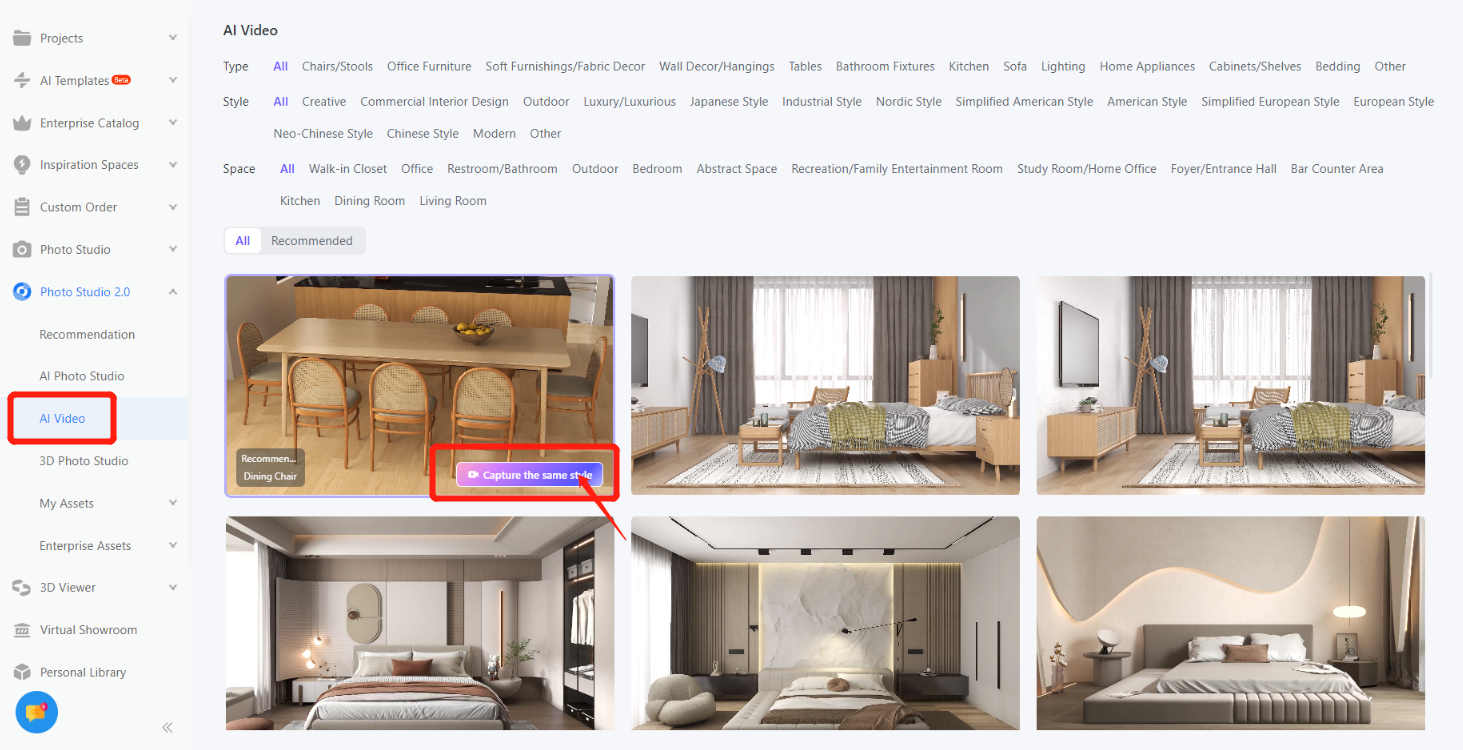Filter Space by Living Room
Viewport: 1463px width, 750px height.
pos(453,201)
